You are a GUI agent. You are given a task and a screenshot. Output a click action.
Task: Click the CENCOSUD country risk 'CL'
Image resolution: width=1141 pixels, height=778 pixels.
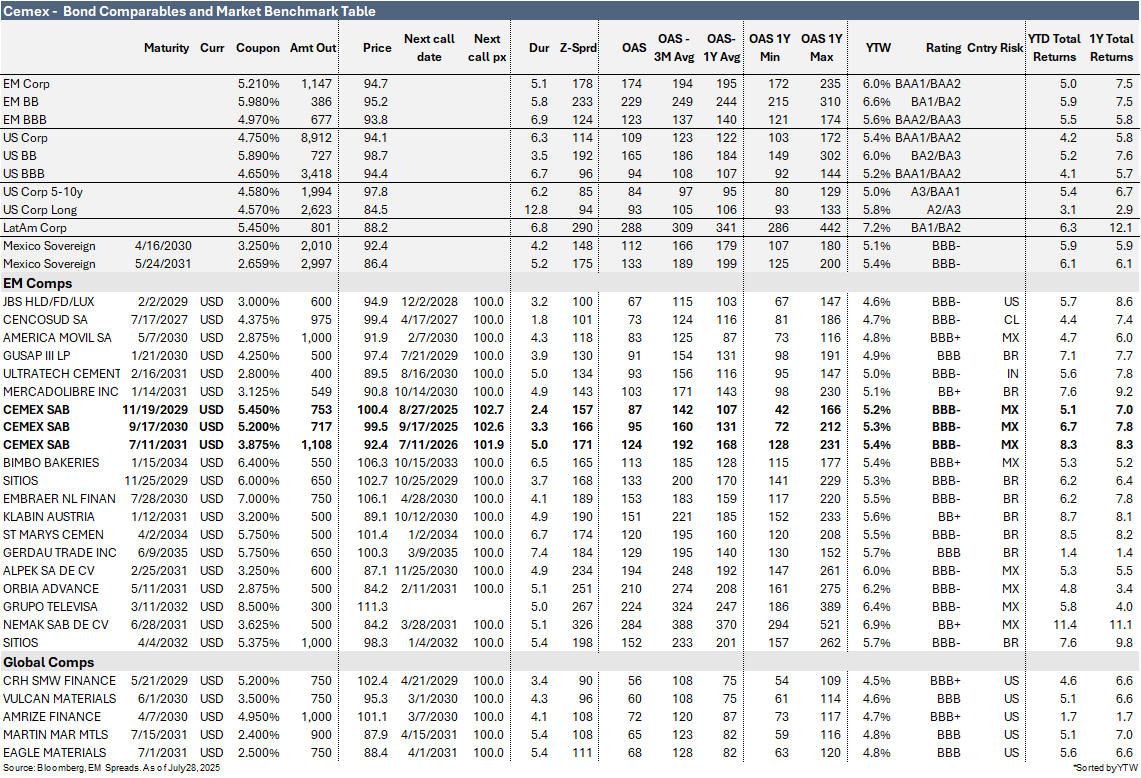point(1011,319)
